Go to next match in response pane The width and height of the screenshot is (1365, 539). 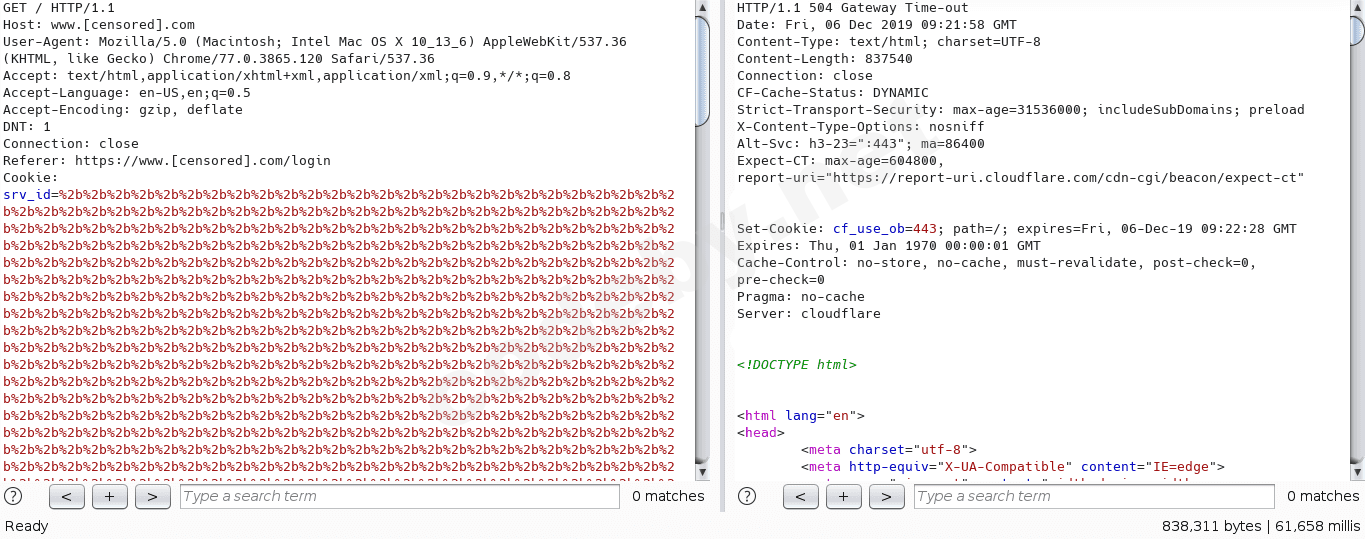coord(887,497)
